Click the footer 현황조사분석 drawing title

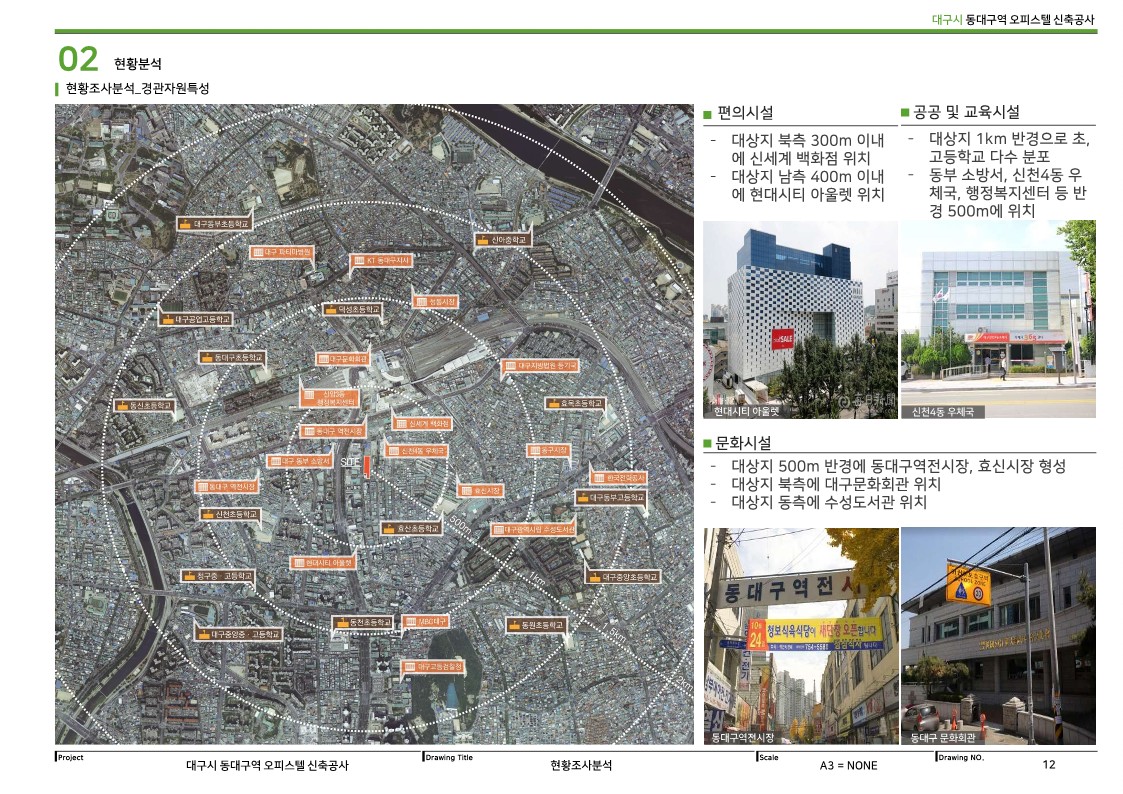[x=581, y=765]
